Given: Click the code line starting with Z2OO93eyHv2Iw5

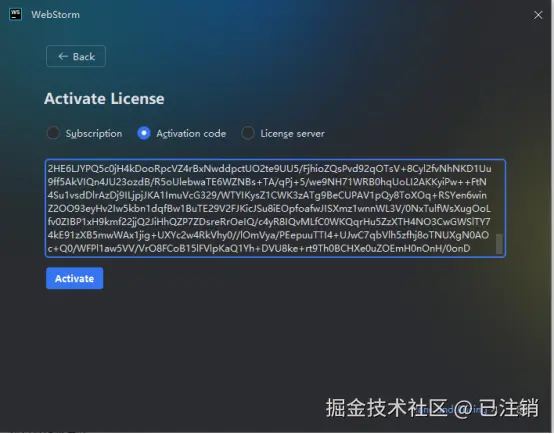Looking at the screenshot, I should pos(269,209).
